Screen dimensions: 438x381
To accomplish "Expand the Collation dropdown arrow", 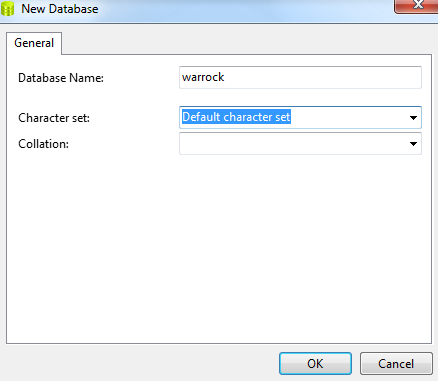I will [413, 144].
